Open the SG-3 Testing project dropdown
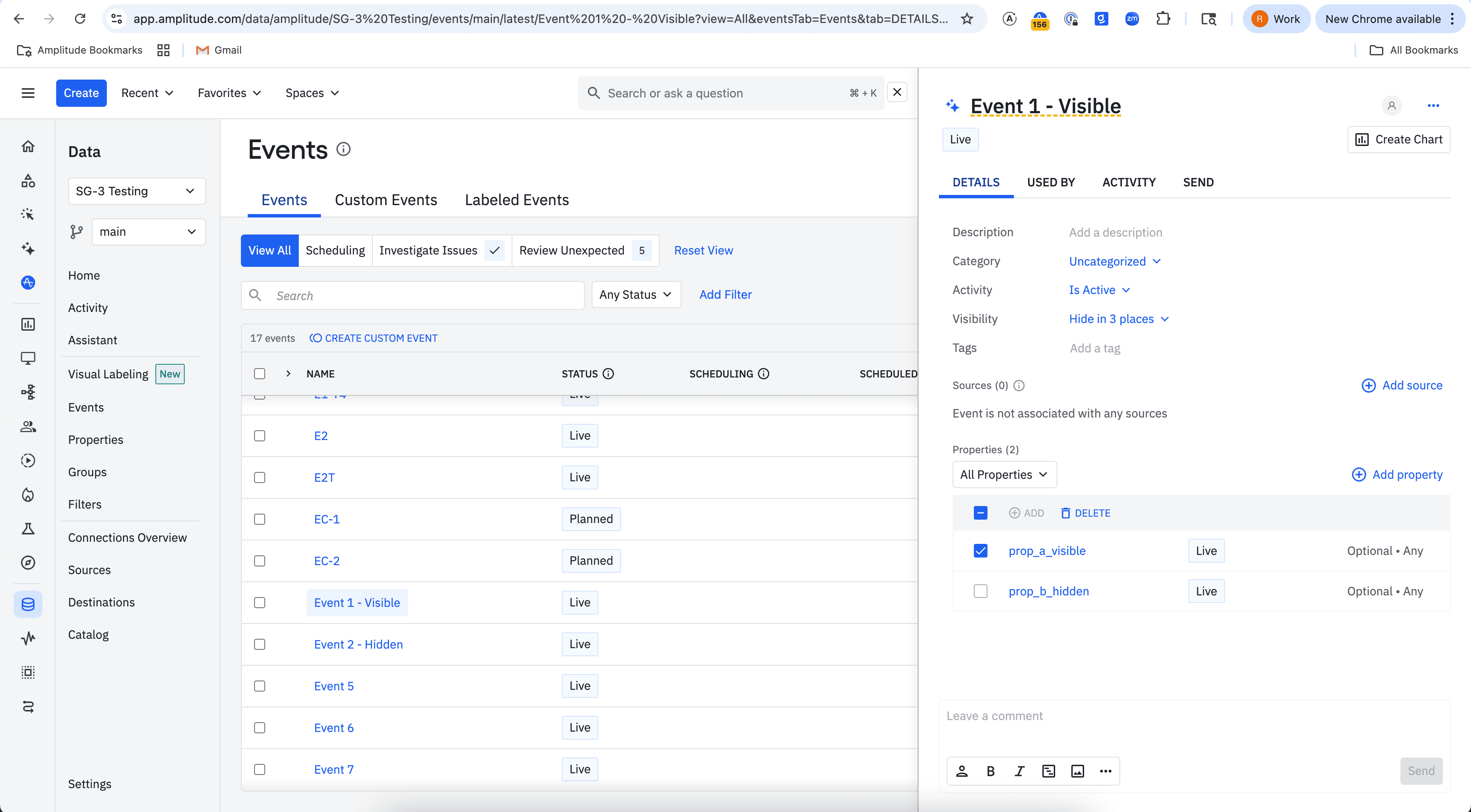The width and height of the screenshot is (1471, 812). tap(137, 191)
